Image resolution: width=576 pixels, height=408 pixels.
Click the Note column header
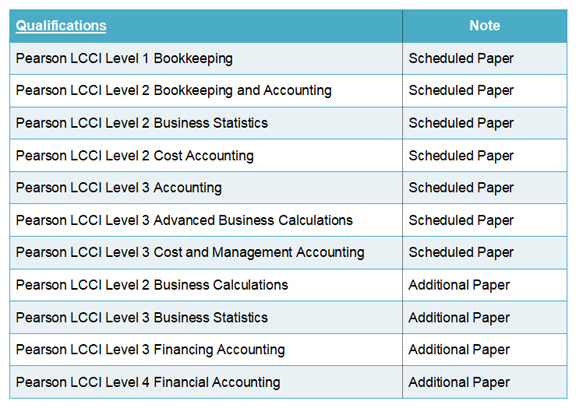tap(485, 26)
